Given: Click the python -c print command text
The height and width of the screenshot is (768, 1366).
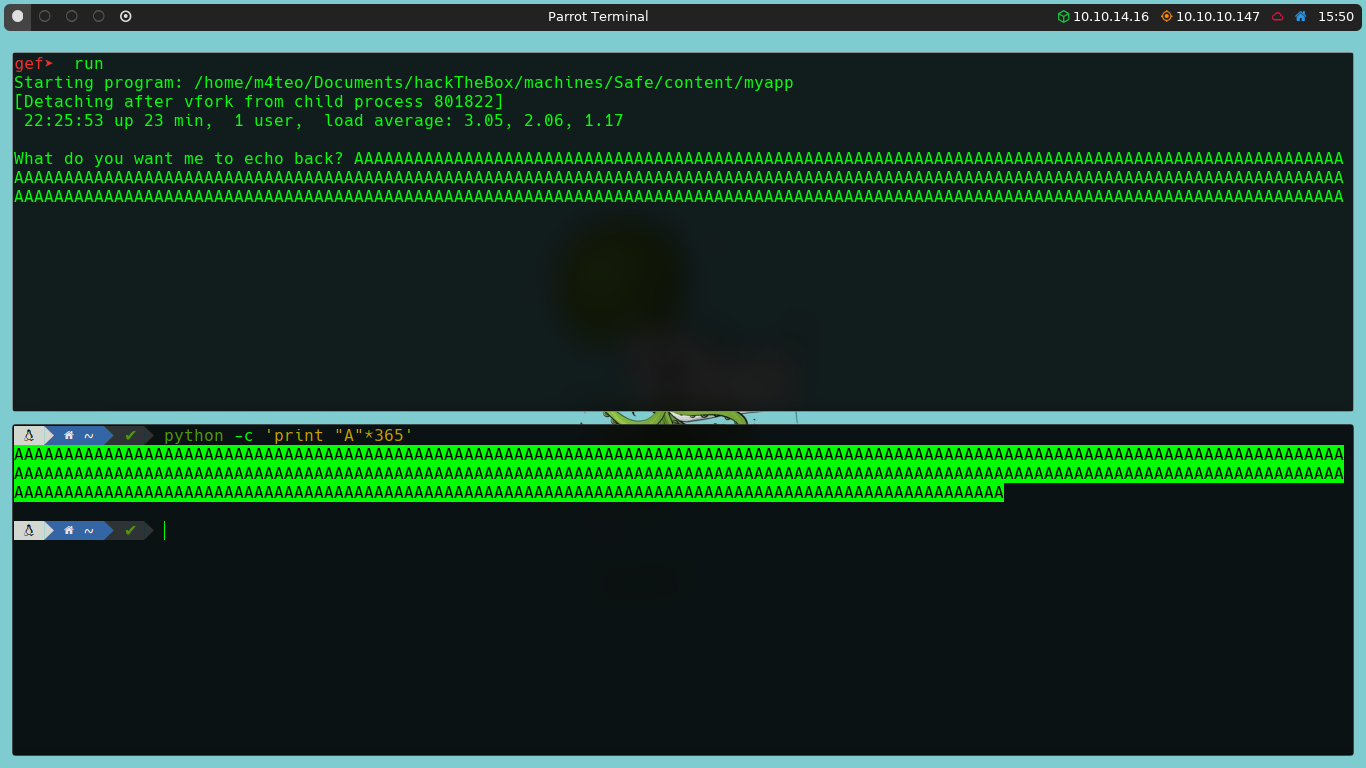Looking at the screenshot, I should (289, 436).
